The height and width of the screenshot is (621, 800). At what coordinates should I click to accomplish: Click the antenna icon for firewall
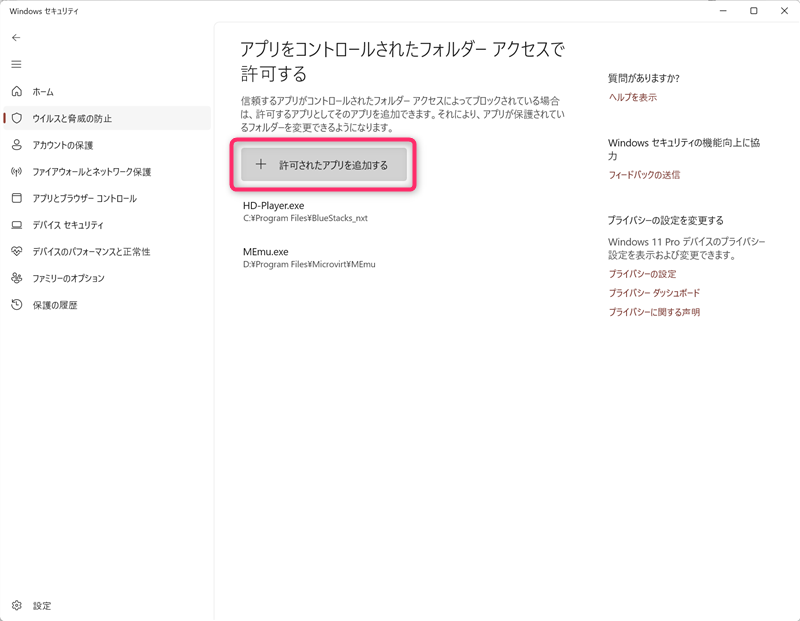pos(17,171)
